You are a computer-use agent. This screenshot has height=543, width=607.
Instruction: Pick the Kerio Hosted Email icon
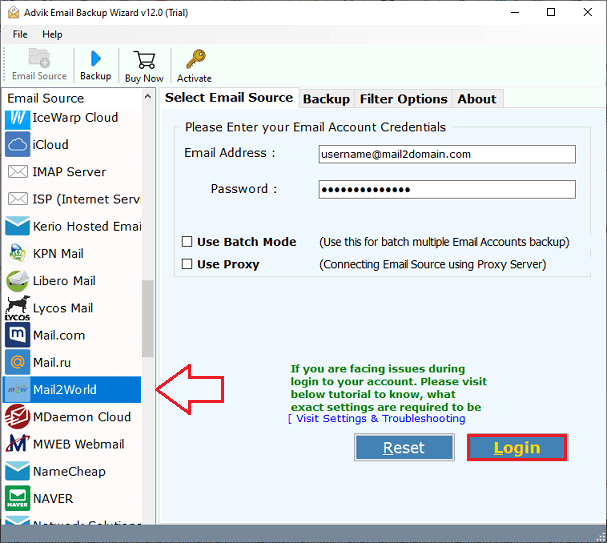17,226
